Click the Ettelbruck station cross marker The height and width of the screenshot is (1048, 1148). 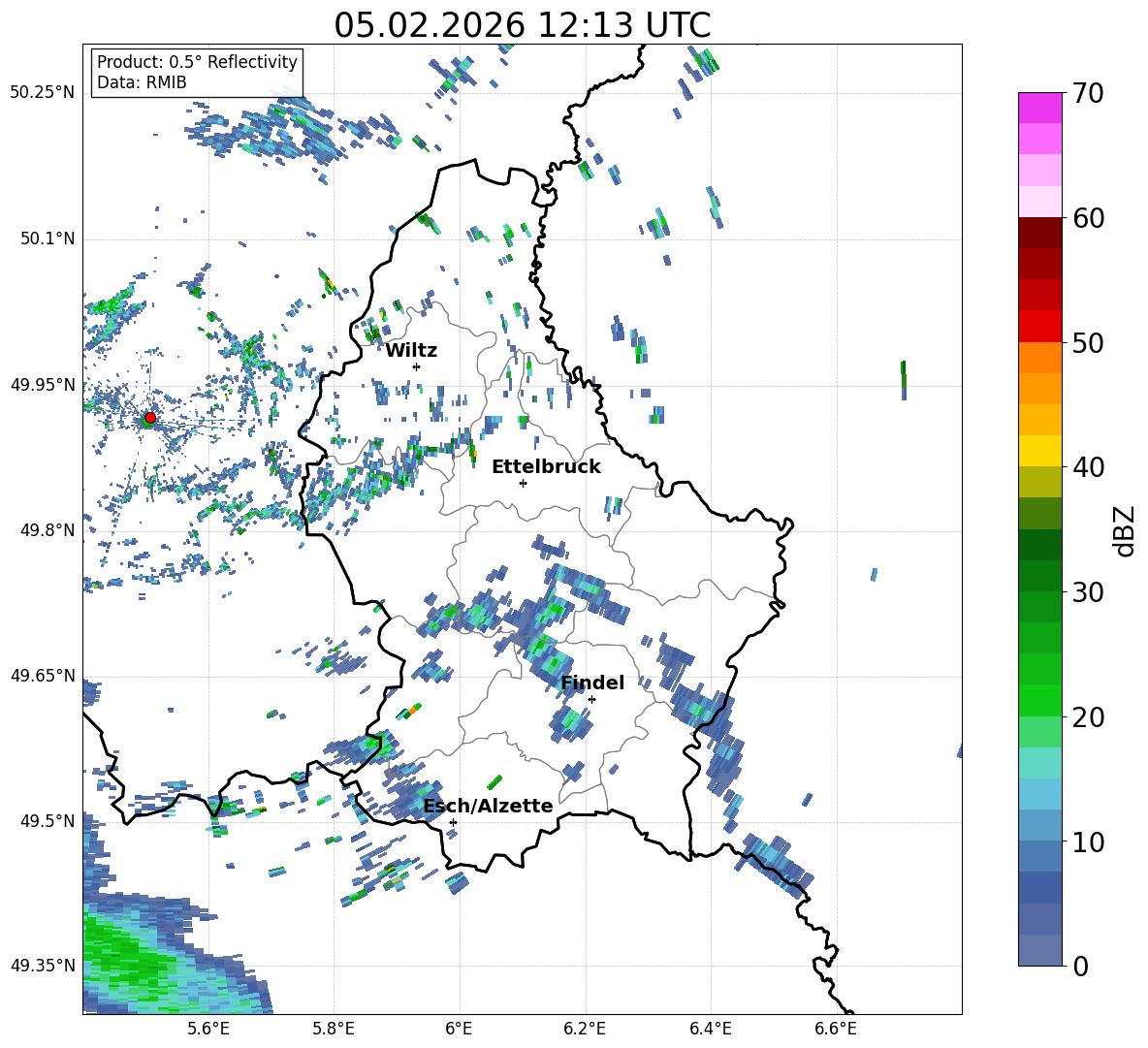point(523,483)
